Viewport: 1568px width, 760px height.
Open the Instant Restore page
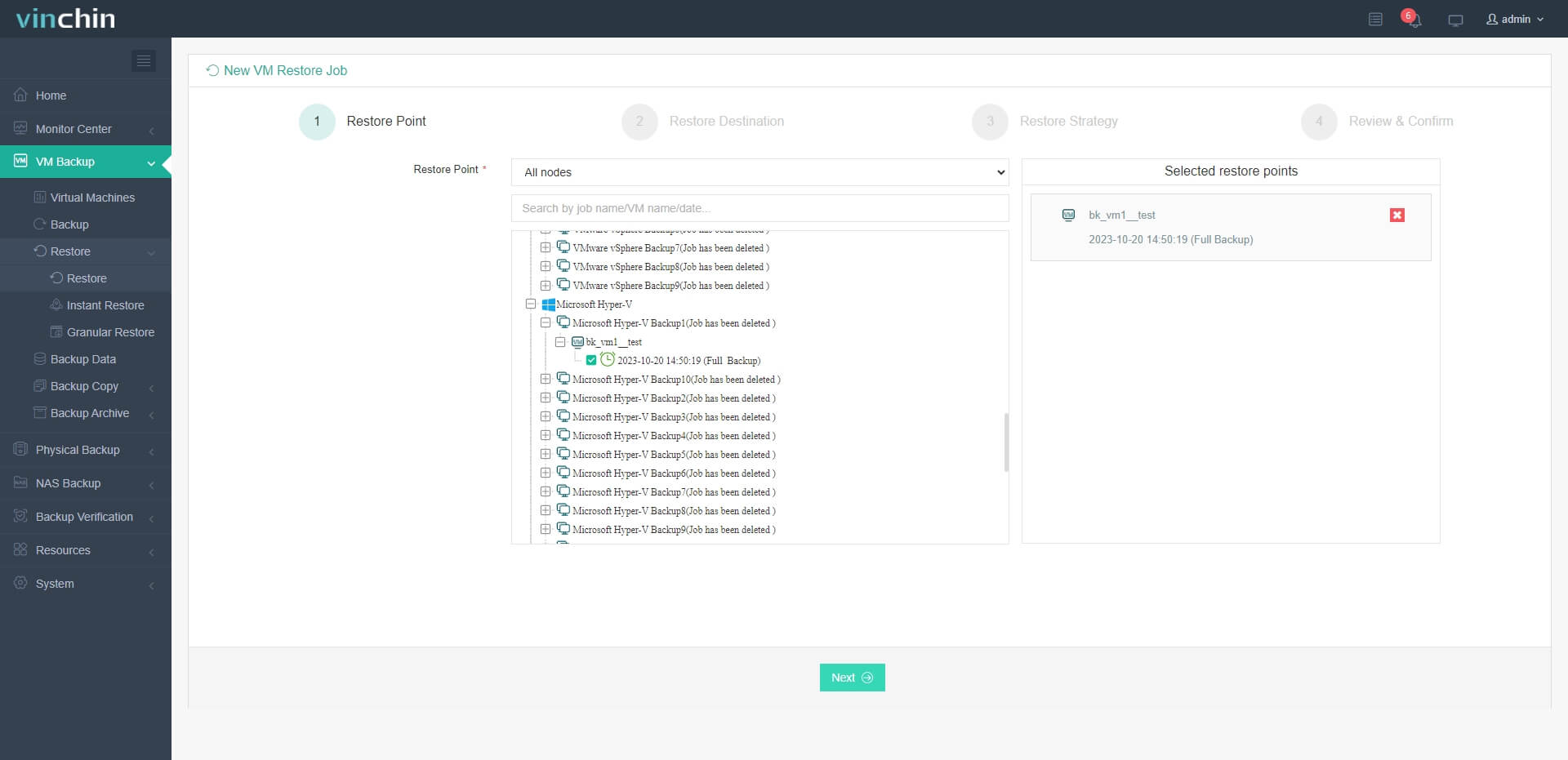pyautogui.click(x=106, y=304)
